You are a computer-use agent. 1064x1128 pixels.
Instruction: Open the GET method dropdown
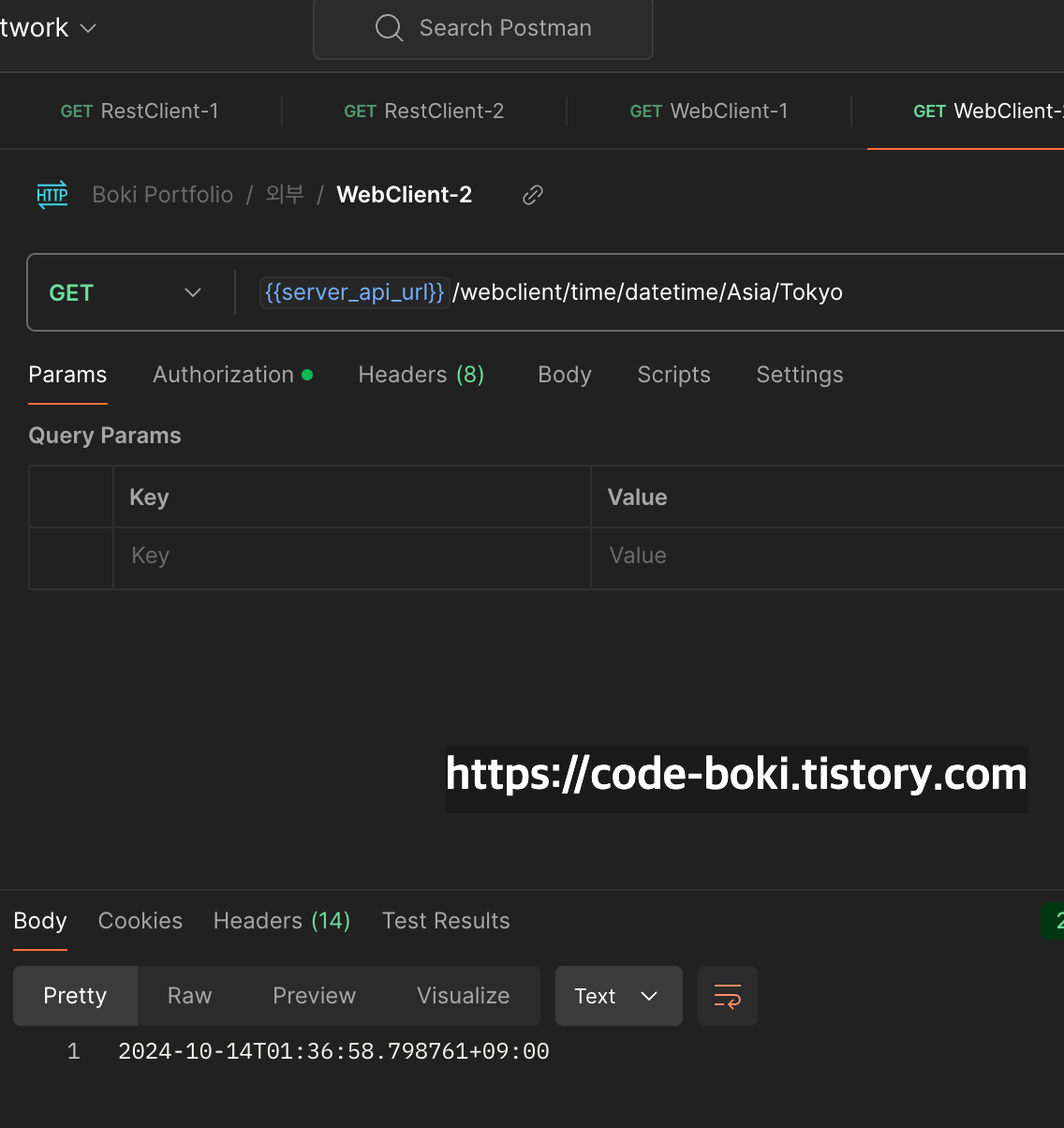pos(126,292)
